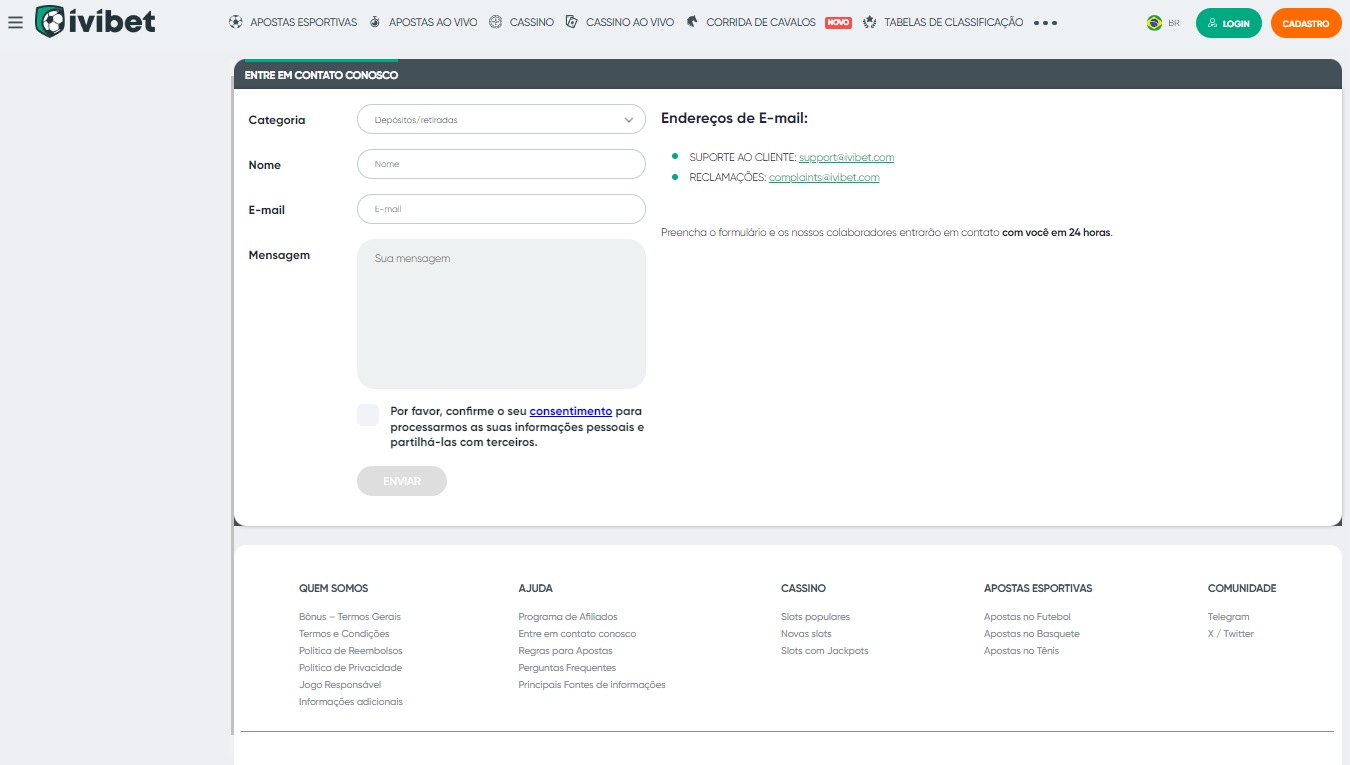This screenshot has width=1350, height=765.
Task: Open Cassino ao Vivo
Action: [630, 22]
